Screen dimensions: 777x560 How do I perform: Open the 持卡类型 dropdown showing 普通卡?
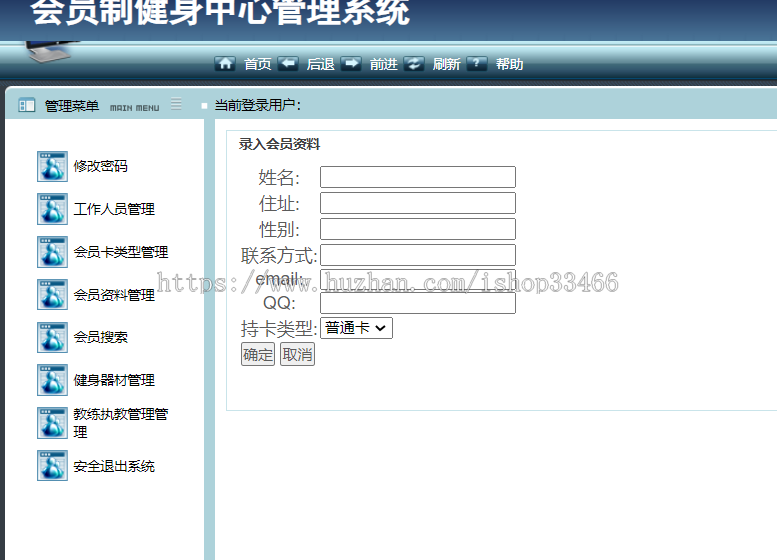(356, 328)
